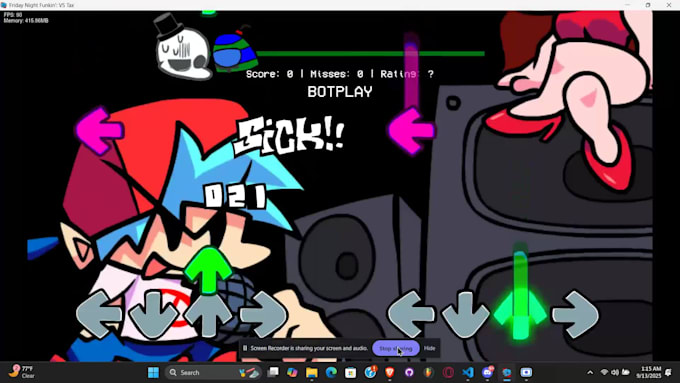Open Copilot from the taskbar
Image resolution: width=680 pixels, height=383 pixels.
pos(292,373)
